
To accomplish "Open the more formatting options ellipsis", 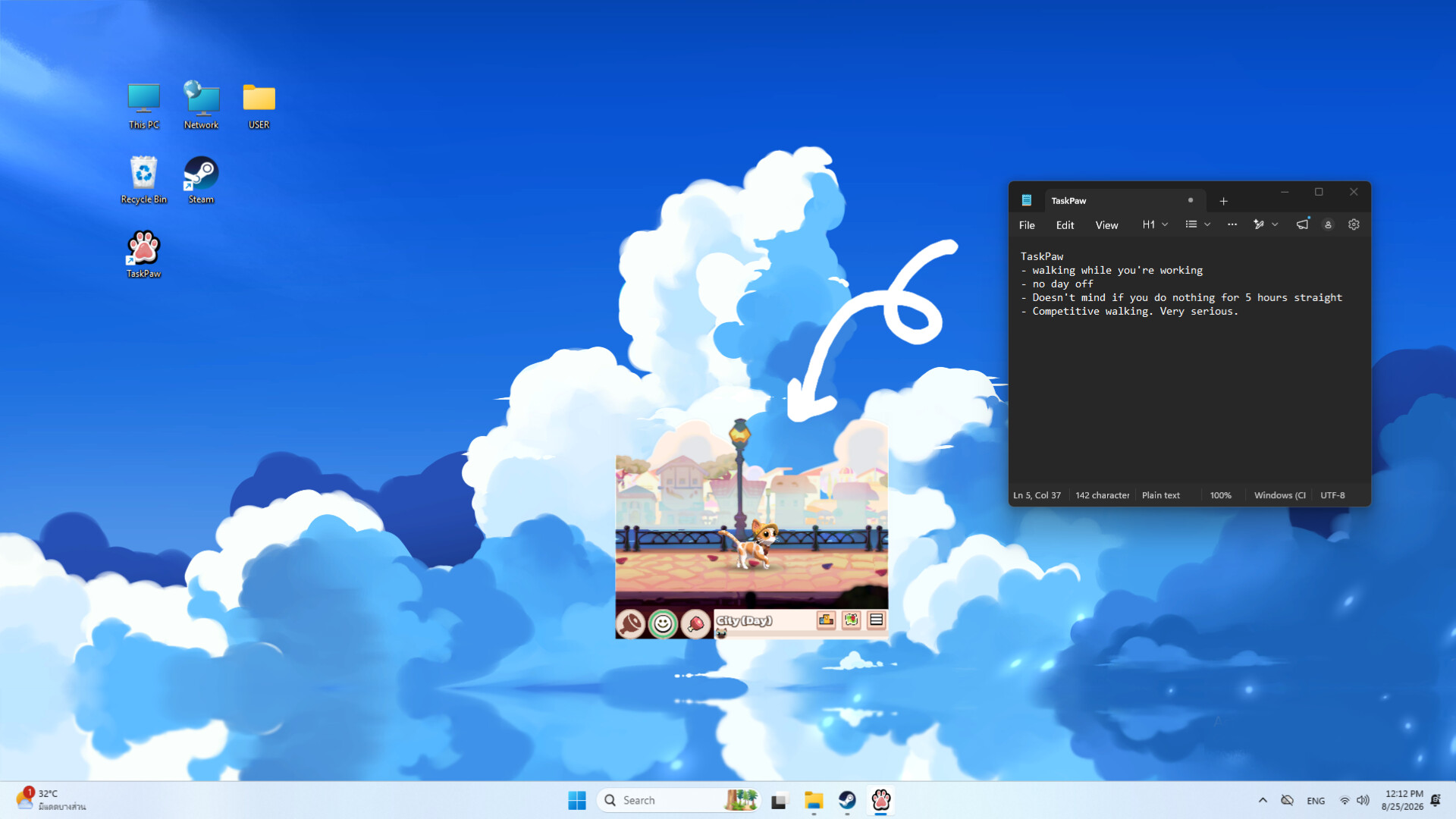I will [x=1232, y=224].
